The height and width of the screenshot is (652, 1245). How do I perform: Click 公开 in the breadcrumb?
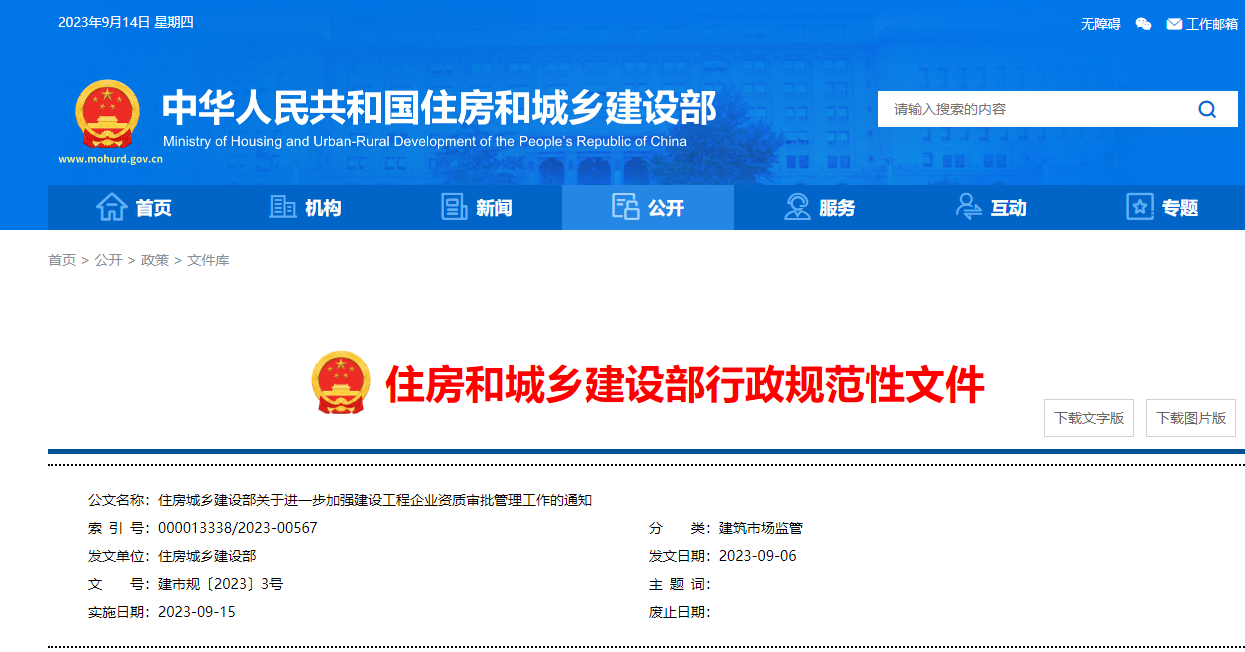[x=108, y=260]
